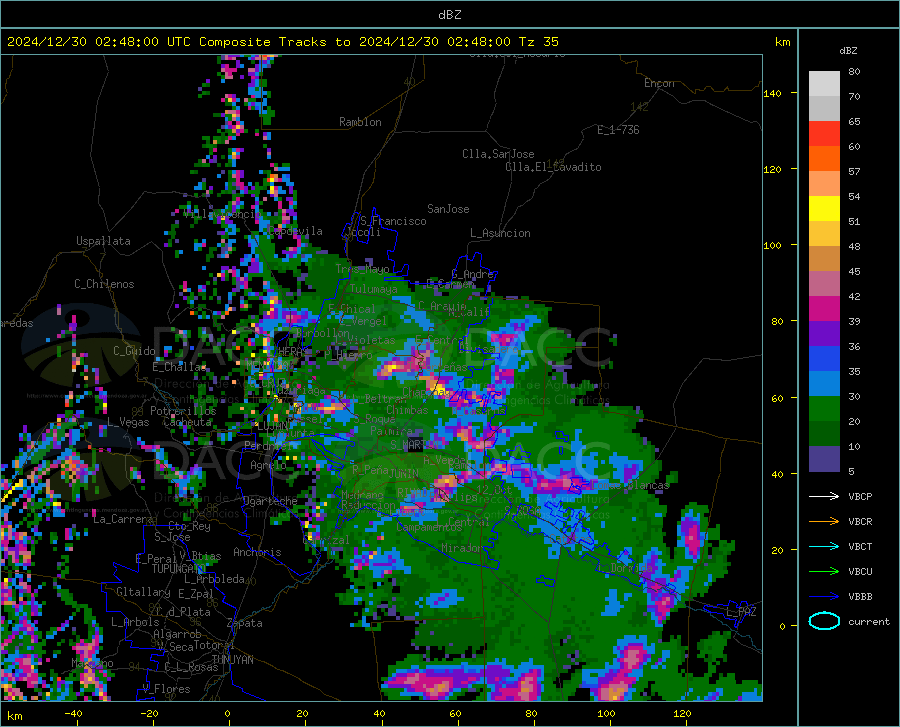Click the 'S_Francisco' place label
Image resolution: width=900 pixels, height=727 pixels.
tap(393, 221)
